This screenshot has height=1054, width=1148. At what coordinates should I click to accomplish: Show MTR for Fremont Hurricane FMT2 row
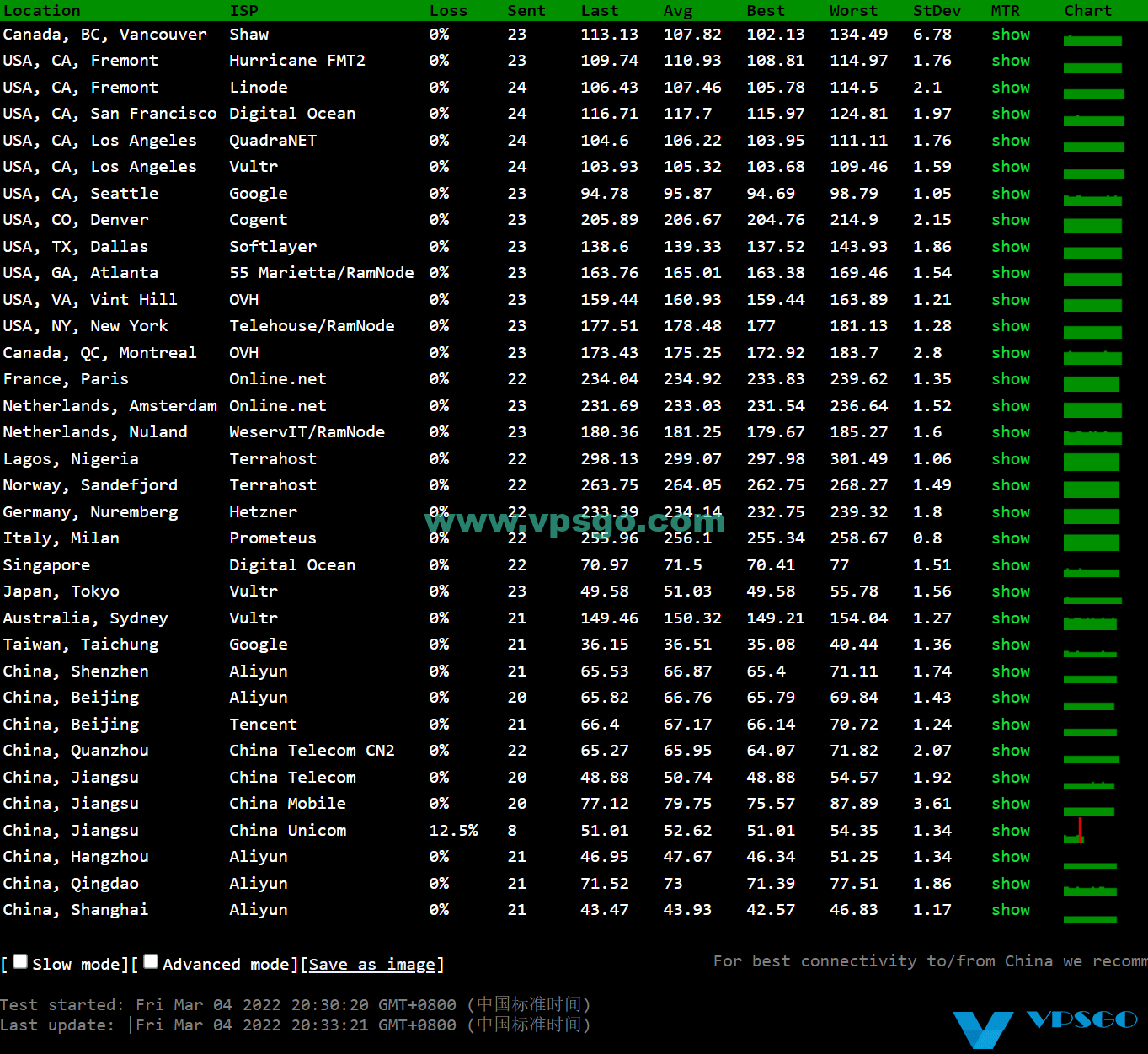click(1011, 61)
